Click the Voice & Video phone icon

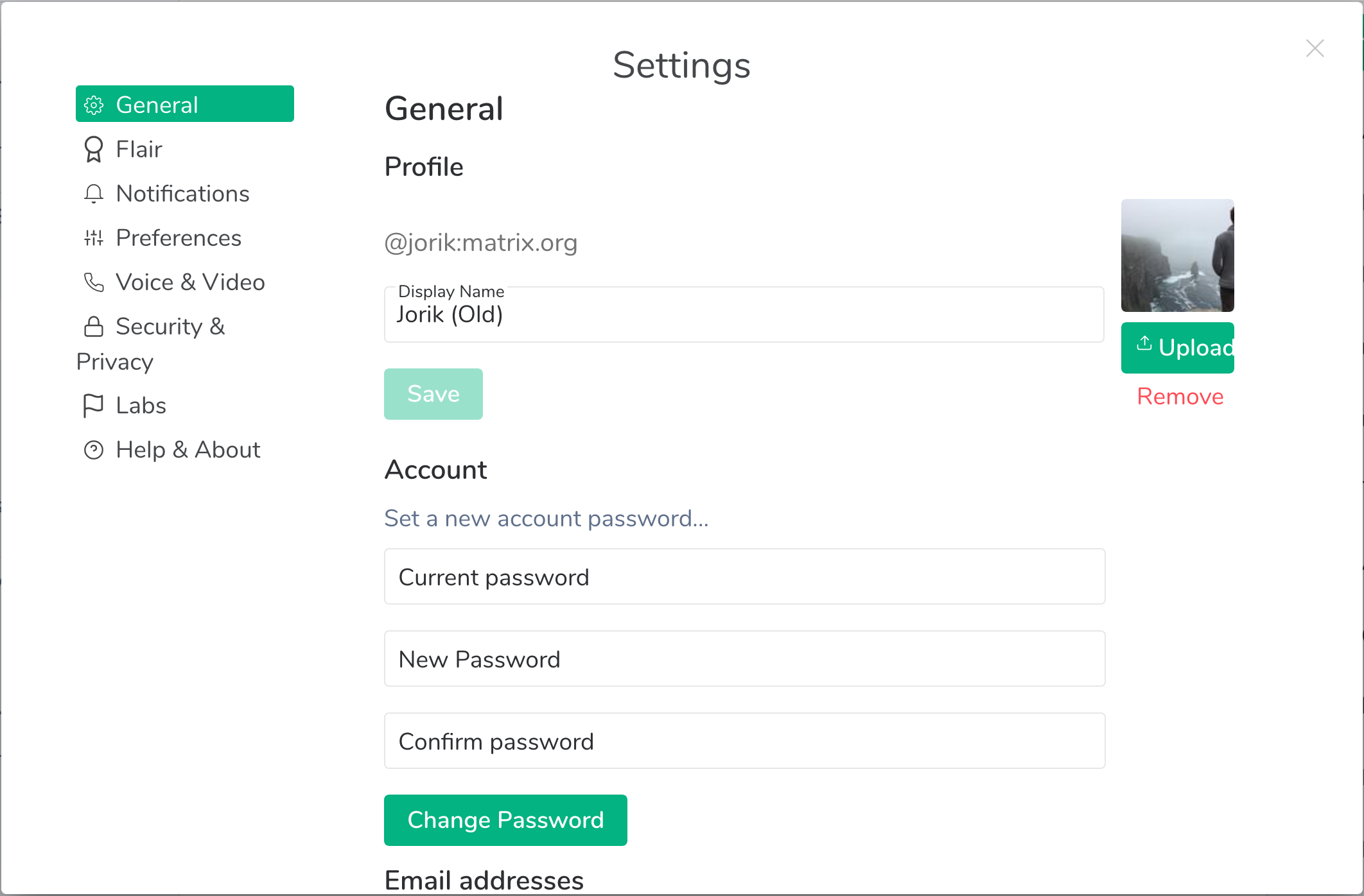coord(94,282)
